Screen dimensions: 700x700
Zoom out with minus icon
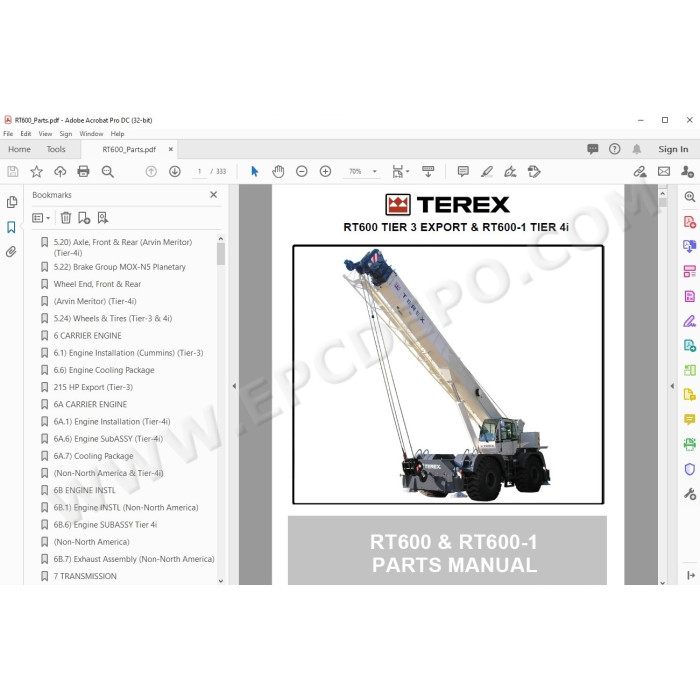coord(302,171)
